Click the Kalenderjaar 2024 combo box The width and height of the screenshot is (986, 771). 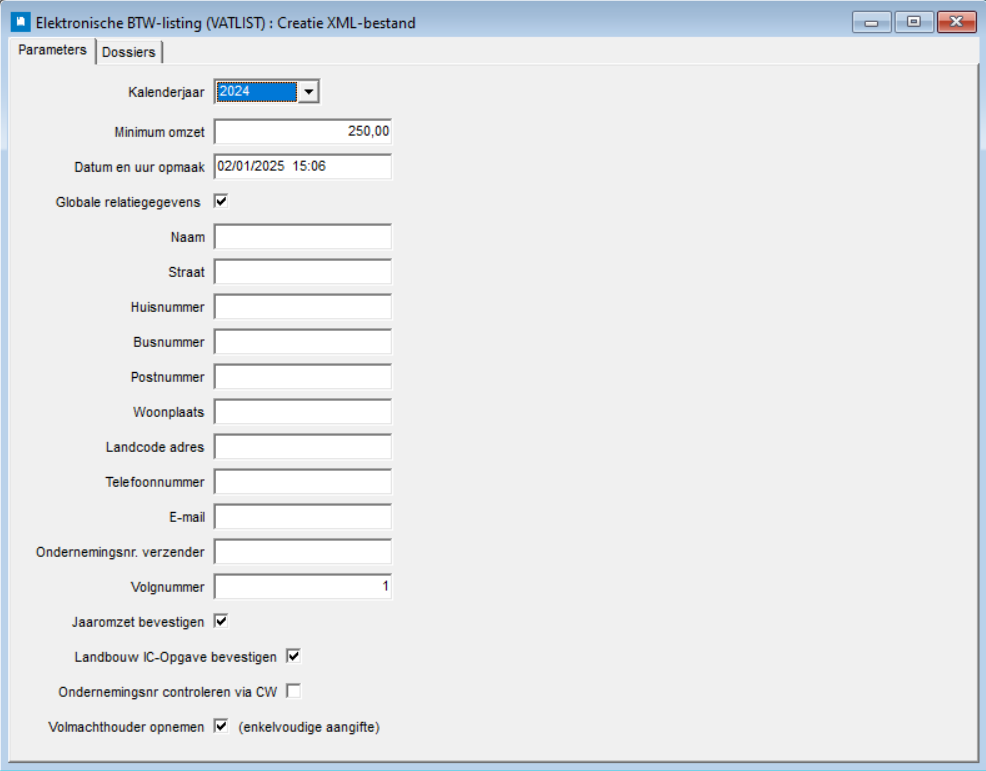[x=257, y=92]
